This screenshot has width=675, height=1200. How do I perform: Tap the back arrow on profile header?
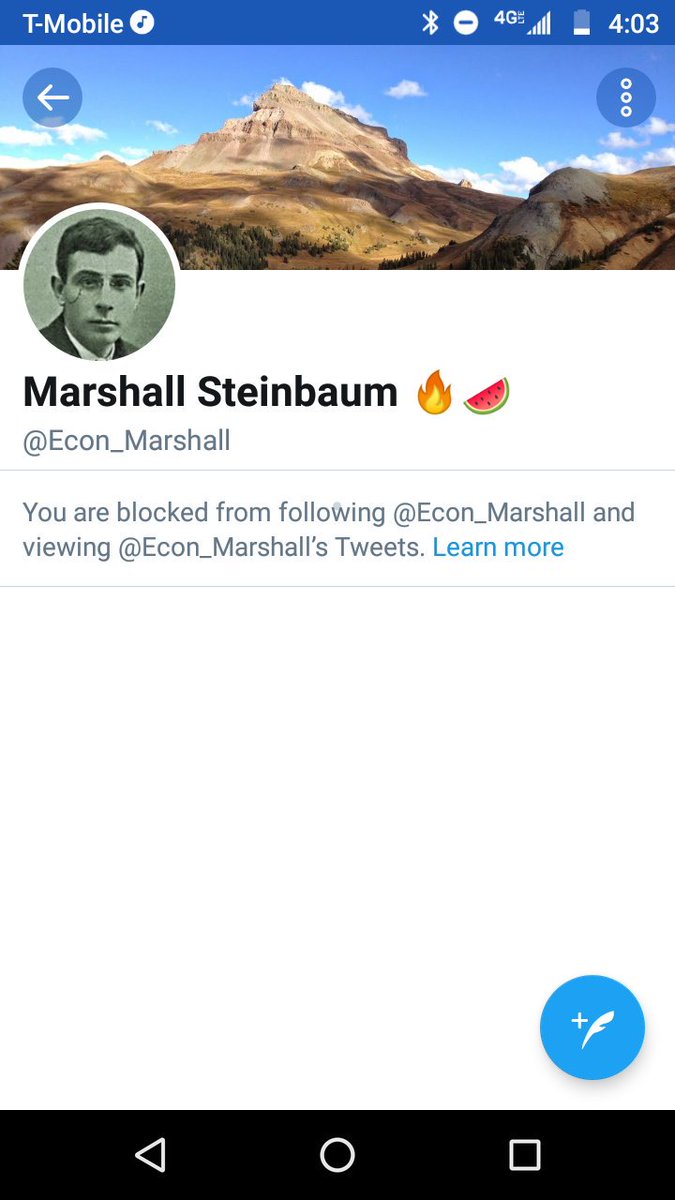(x=52, y=97)
